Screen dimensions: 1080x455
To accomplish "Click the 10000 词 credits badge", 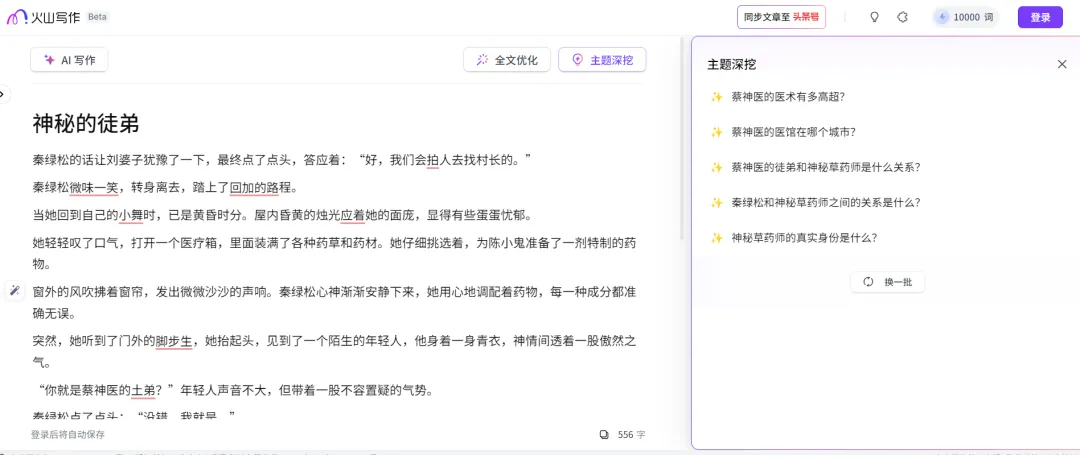I will pos(965,17).
